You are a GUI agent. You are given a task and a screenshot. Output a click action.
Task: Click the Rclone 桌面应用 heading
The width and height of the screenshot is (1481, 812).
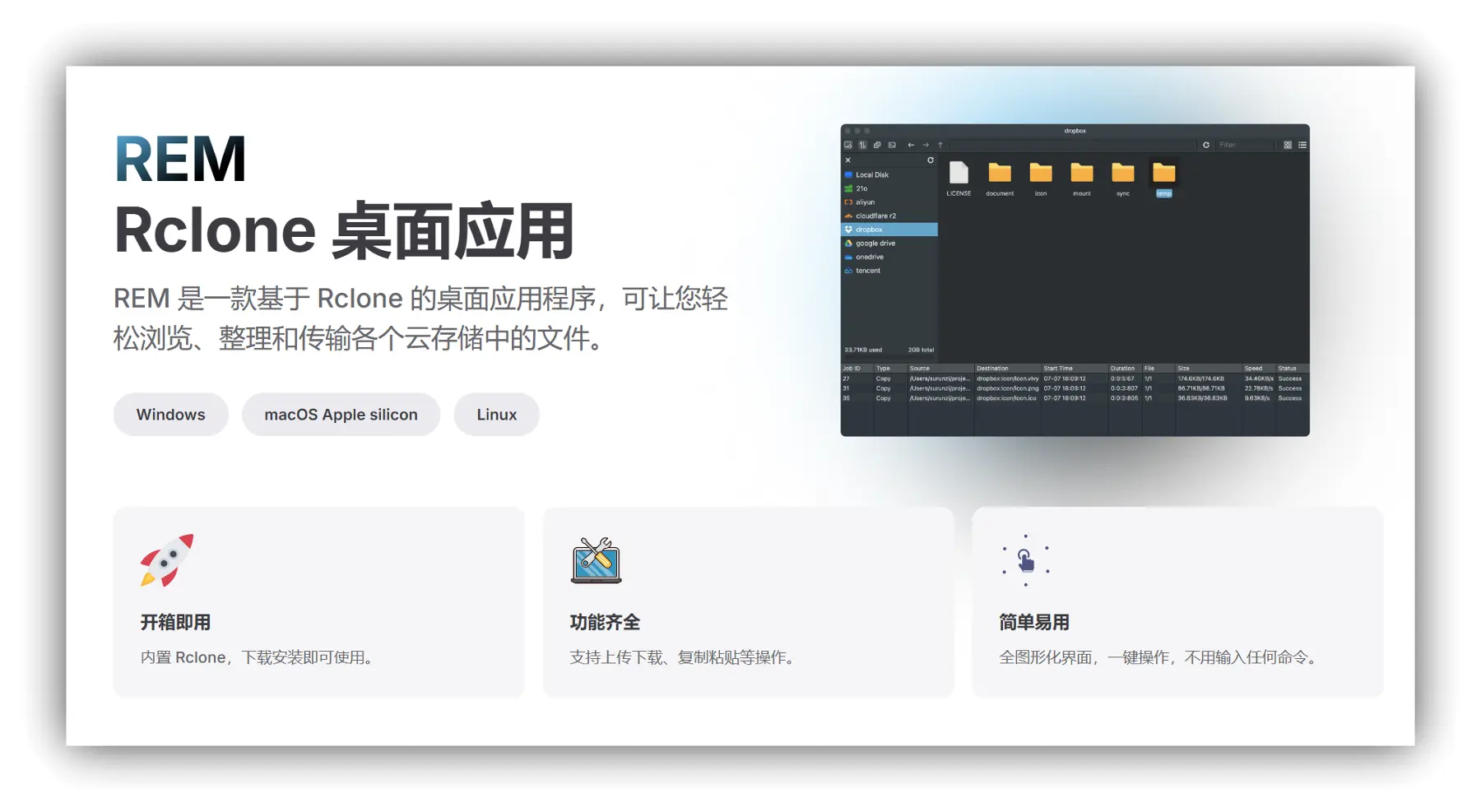point(344,231)
